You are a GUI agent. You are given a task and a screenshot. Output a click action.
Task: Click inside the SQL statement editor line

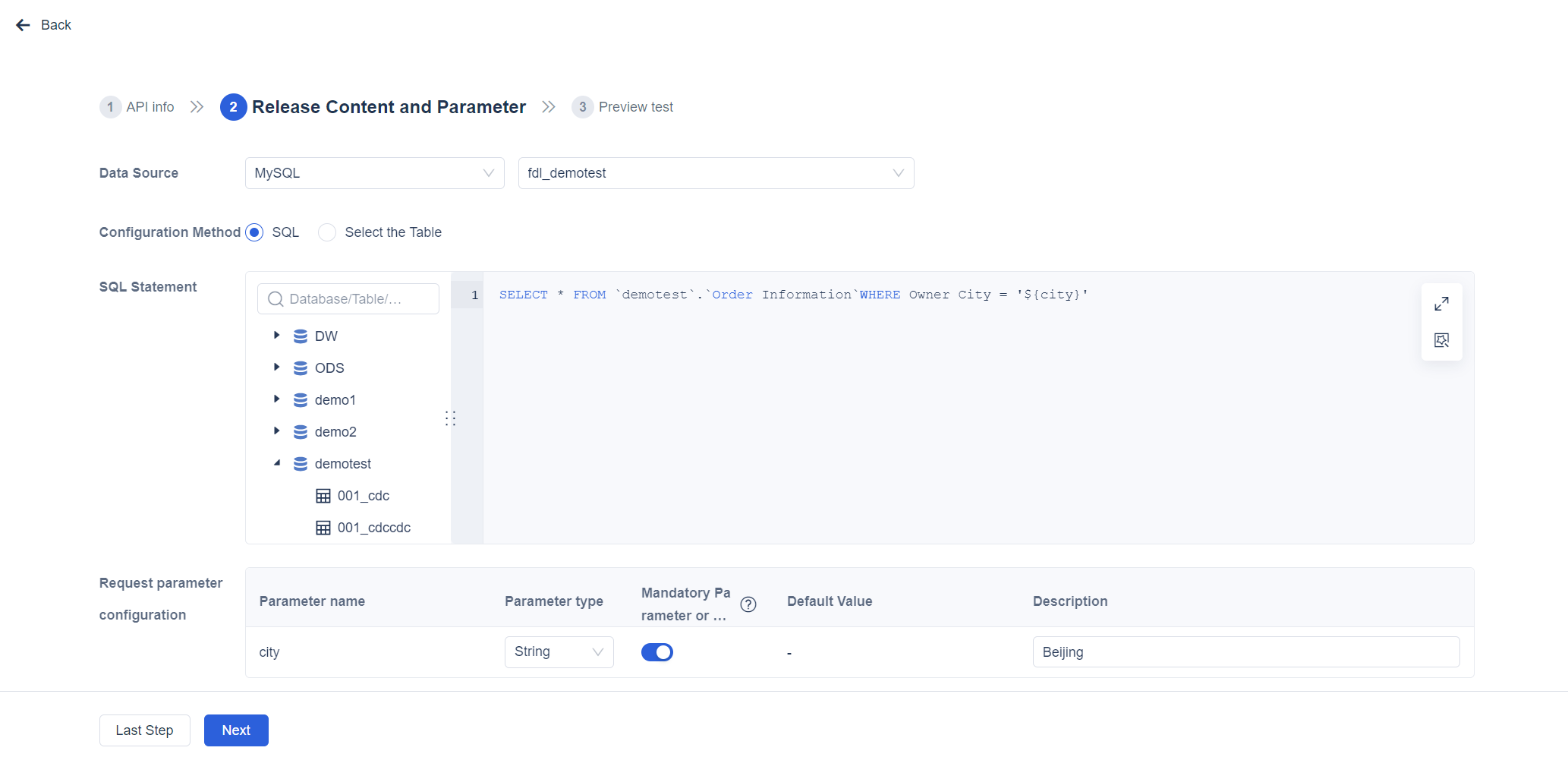pos(794,295)
